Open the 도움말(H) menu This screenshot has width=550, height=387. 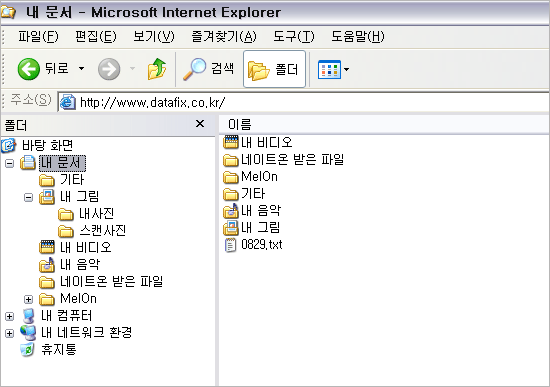pos(358,36)
